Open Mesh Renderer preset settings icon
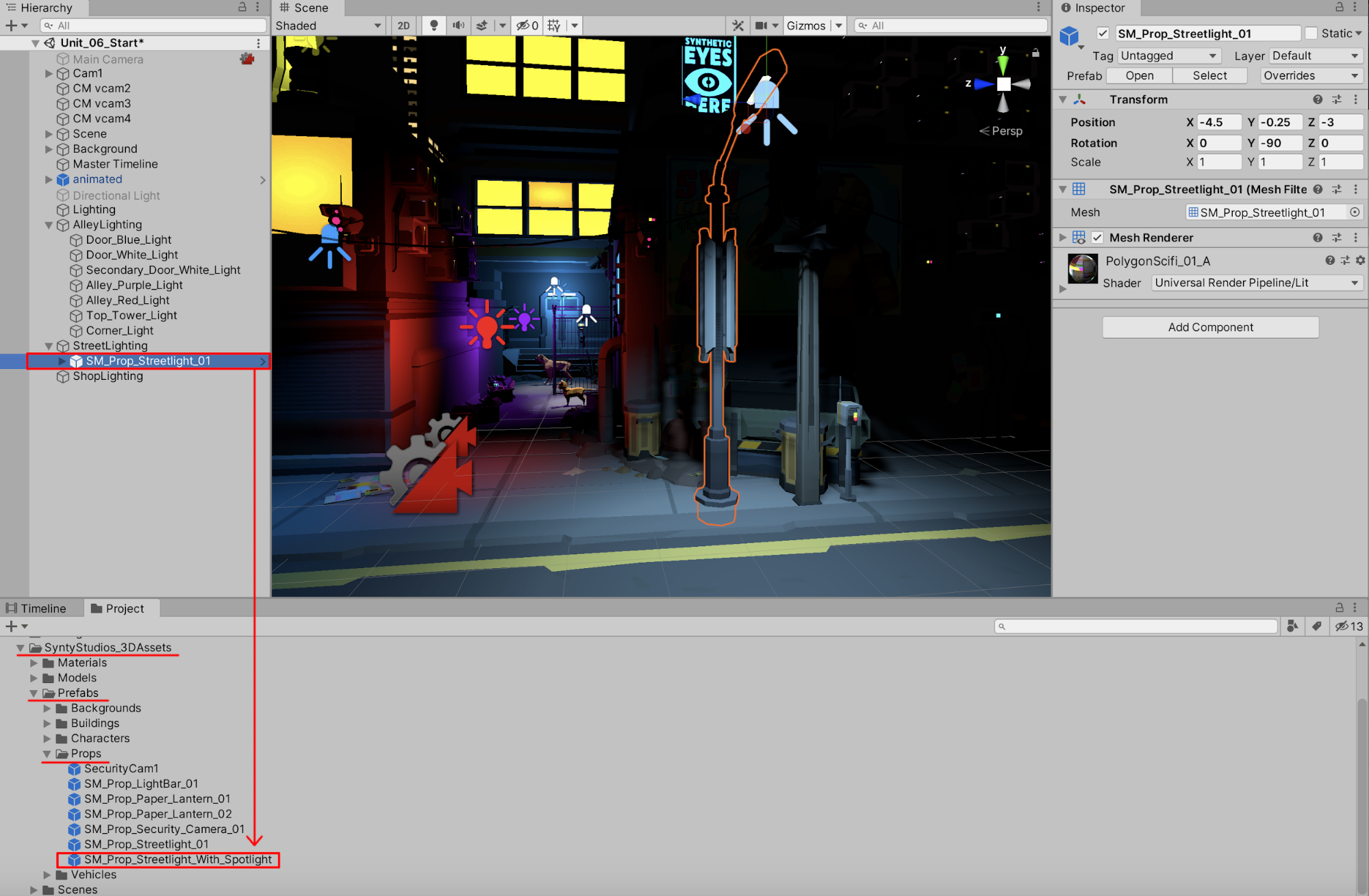The height and width of the screenshot is (896, 1369). tap(1337, 238)
